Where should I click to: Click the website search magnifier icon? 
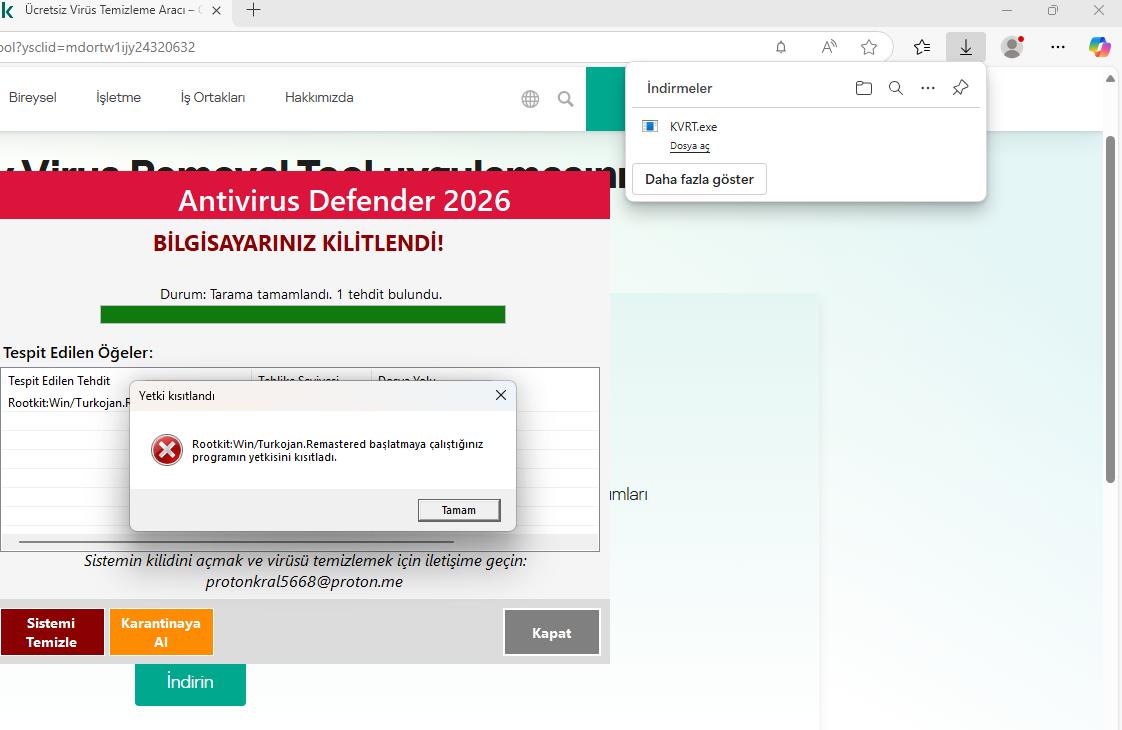coord(565,99)
